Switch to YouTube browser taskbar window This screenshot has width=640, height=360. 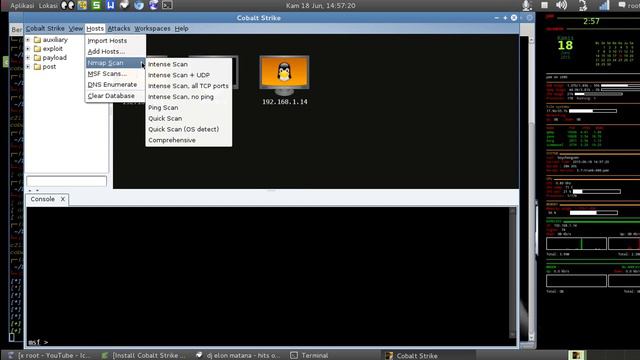49,356
